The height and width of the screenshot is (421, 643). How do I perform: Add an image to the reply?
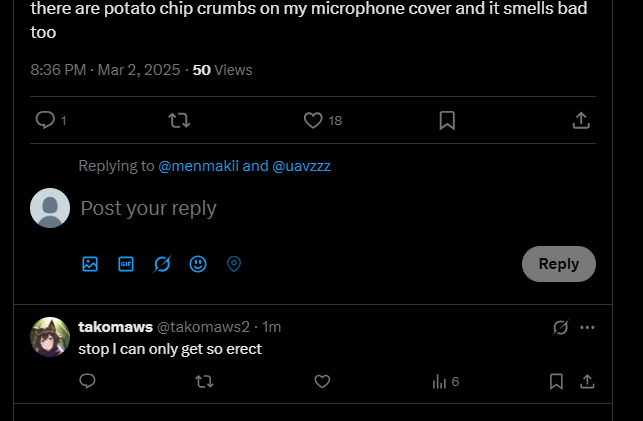coord(90,264)
